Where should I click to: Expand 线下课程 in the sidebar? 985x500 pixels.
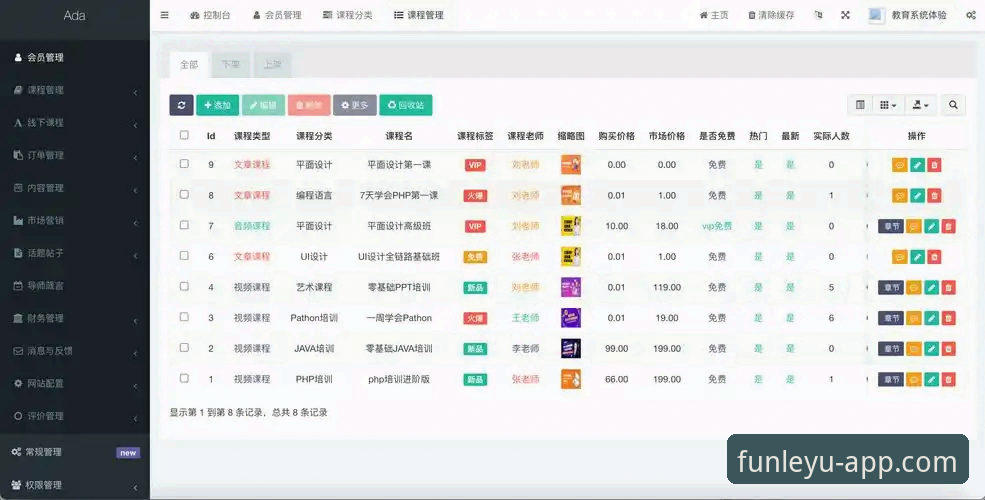(x=75, y=122)
